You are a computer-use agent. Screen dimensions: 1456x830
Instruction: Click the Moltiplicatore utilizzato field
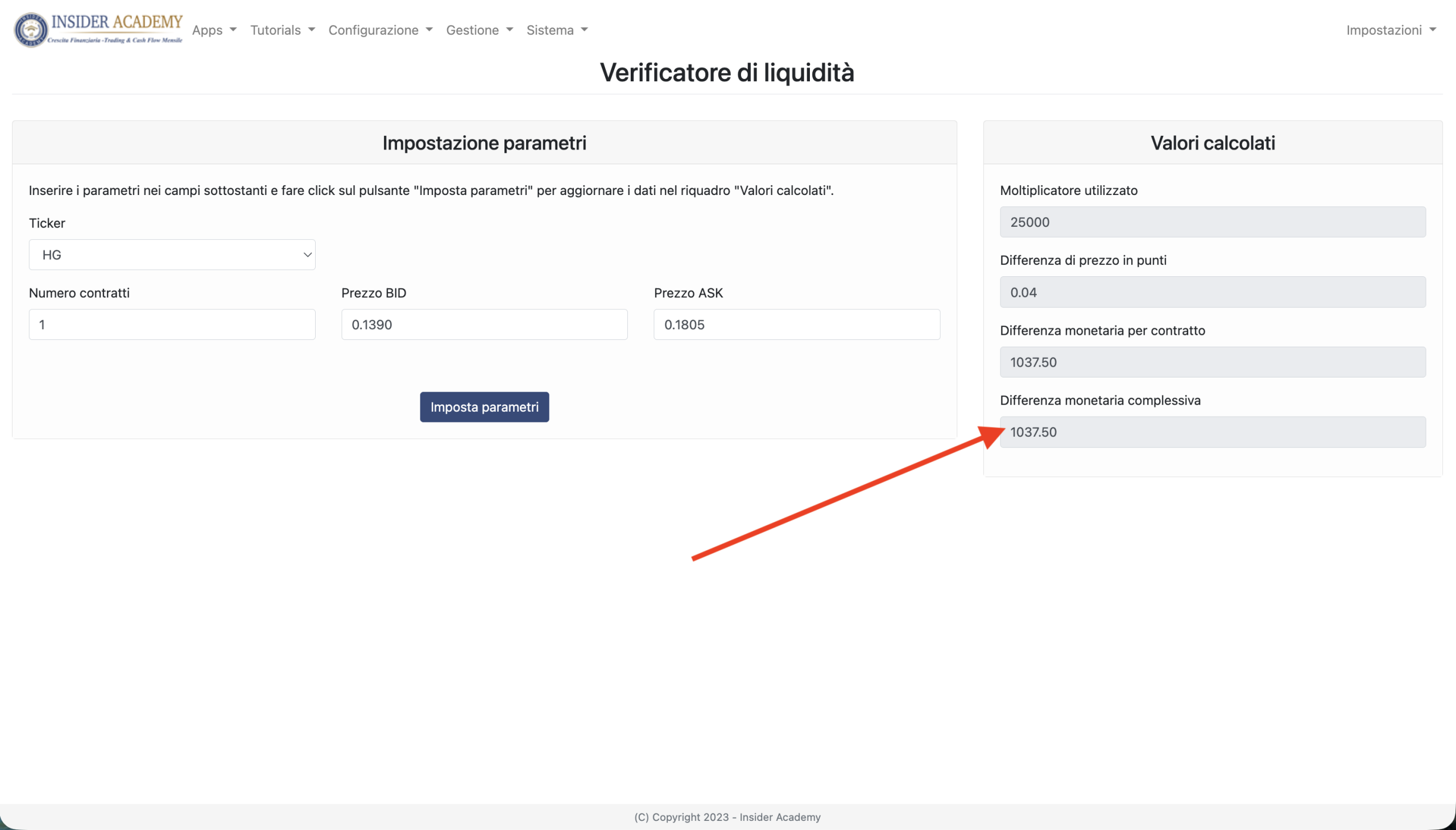tap(1213, 222)
